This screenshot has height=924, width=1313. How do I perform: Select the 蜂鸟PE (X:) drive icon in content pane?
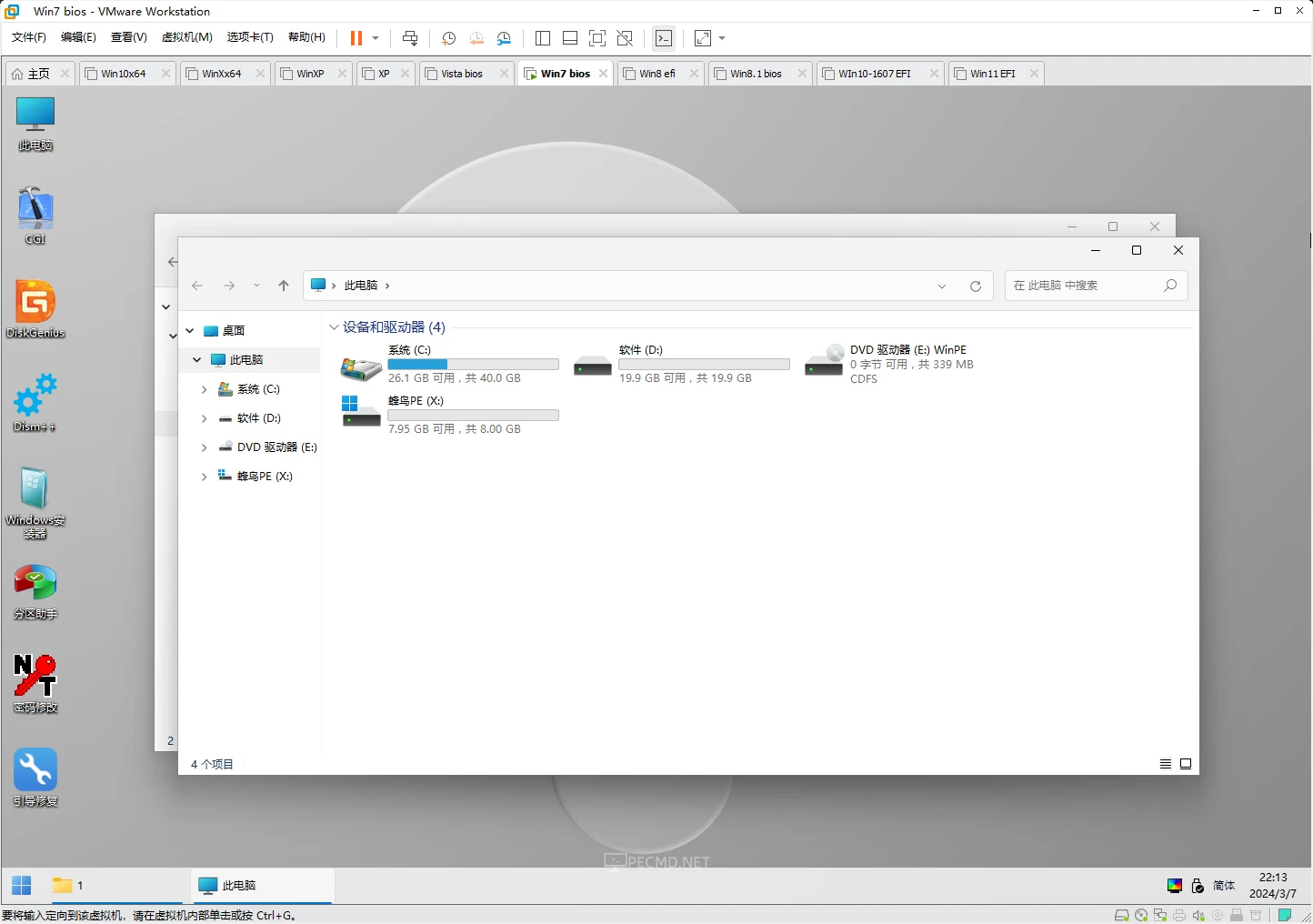[x=361, y=412]
